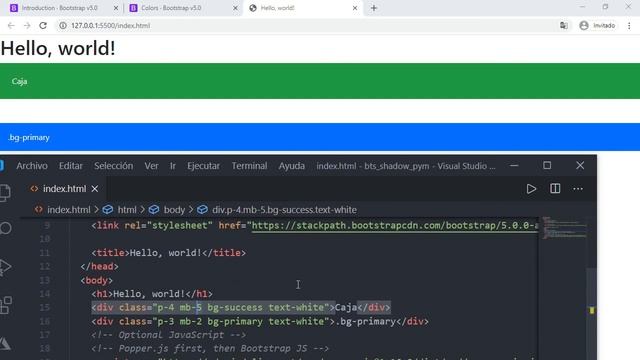Open the Ayuda menu
640x360 pixels.
291,166
